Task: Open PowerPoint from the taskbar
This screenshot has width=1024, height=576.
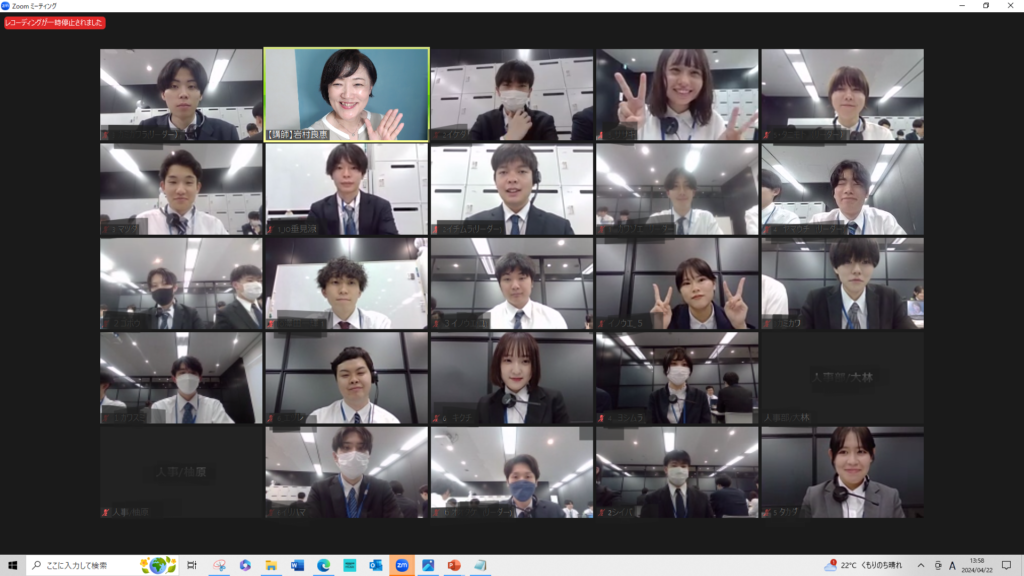Action: [x=453, y=565]
